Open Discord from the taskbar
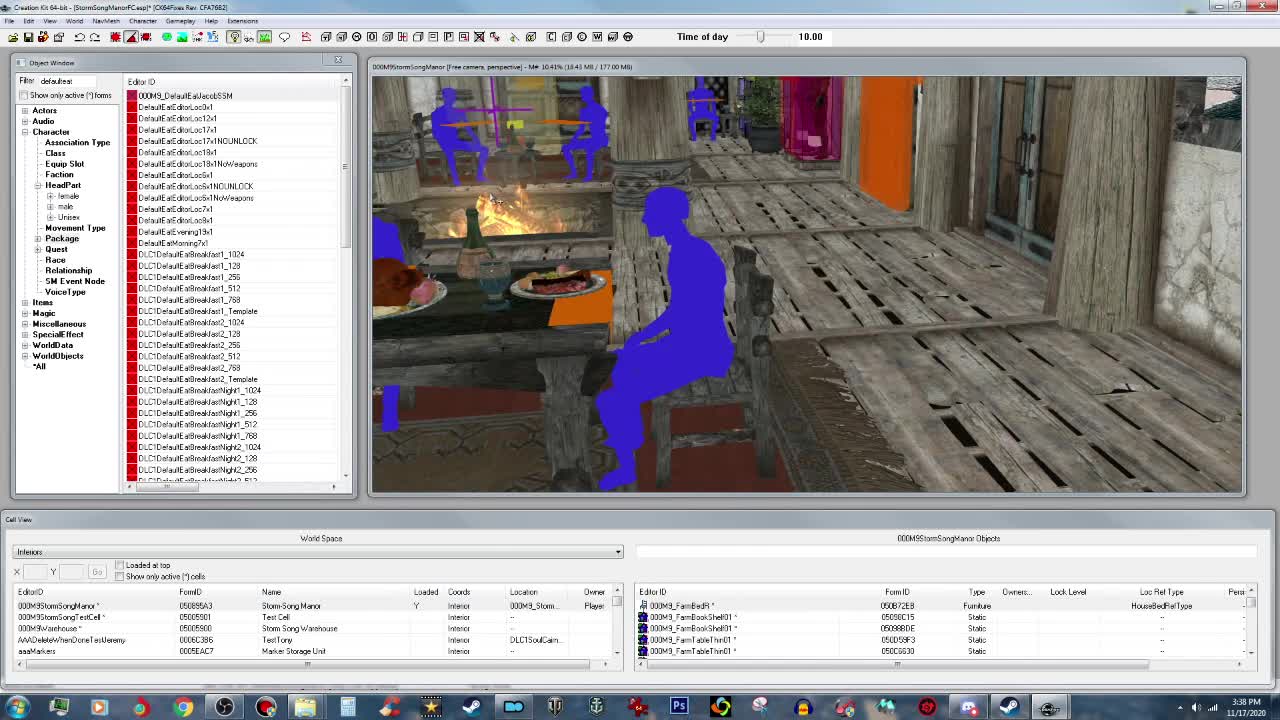This screenshot has height=720, width=1280. pos(967,707)
